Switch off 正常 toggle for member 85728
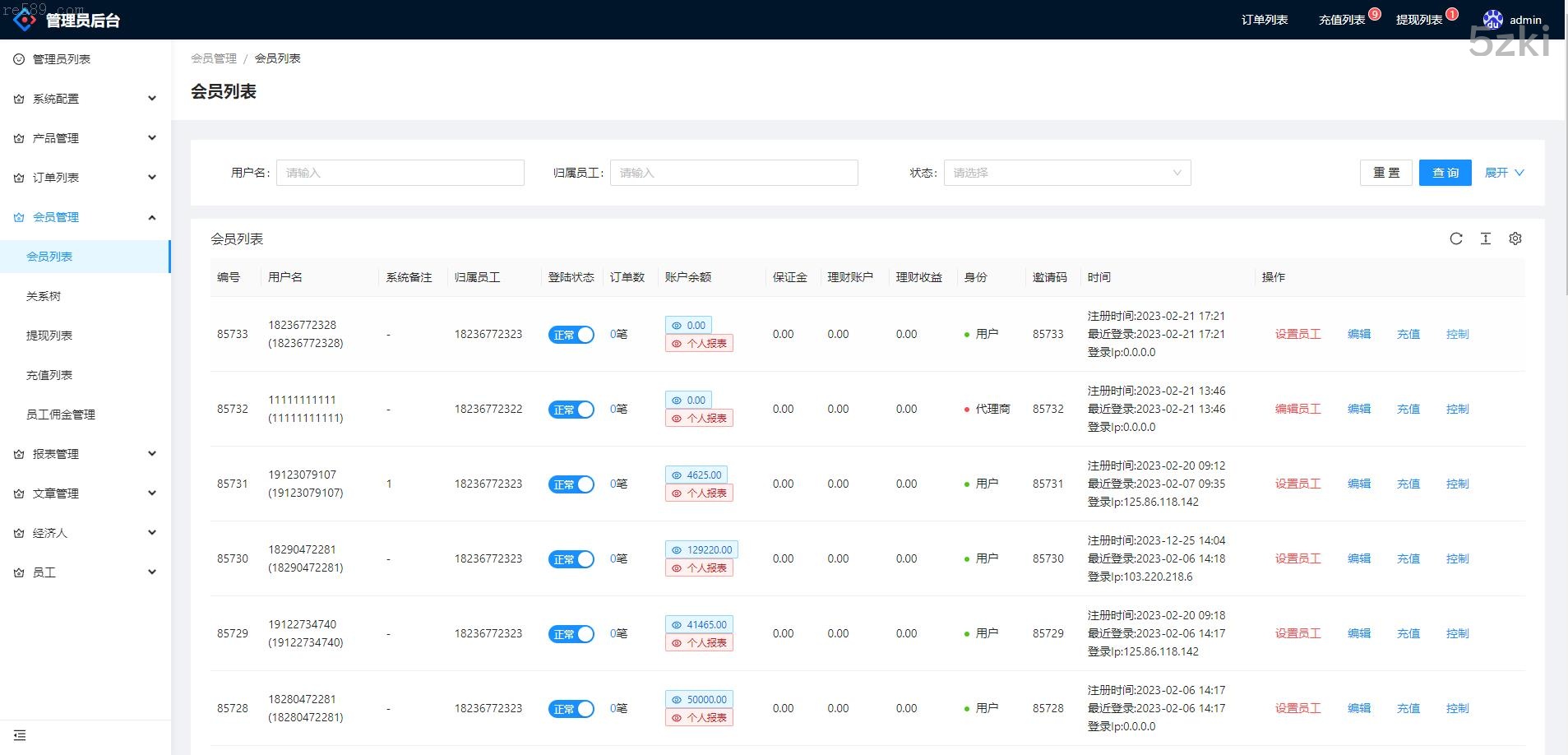Image resolution: width=1568 pixels, height=755 pixels. point(571,709)
